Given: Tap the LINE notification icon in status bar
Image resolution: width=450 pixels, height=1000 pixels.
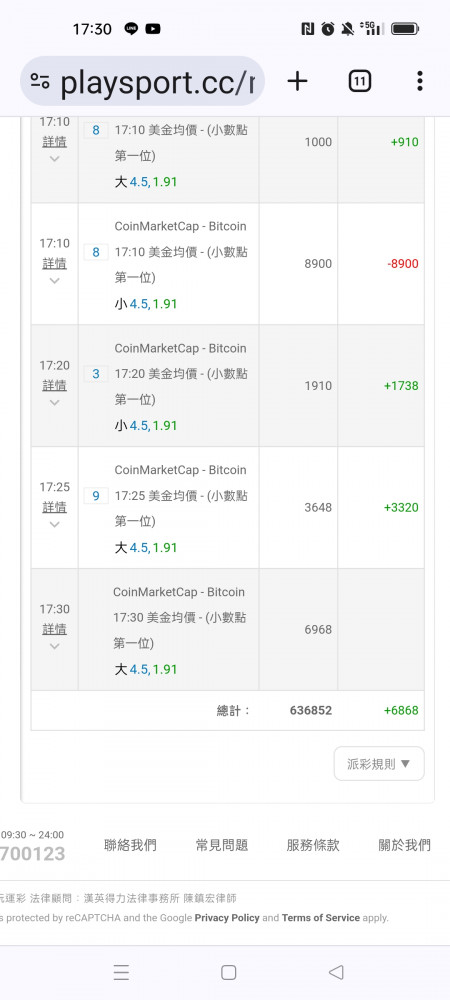Looking at the screenshot, I should click(x=131, y=29).
